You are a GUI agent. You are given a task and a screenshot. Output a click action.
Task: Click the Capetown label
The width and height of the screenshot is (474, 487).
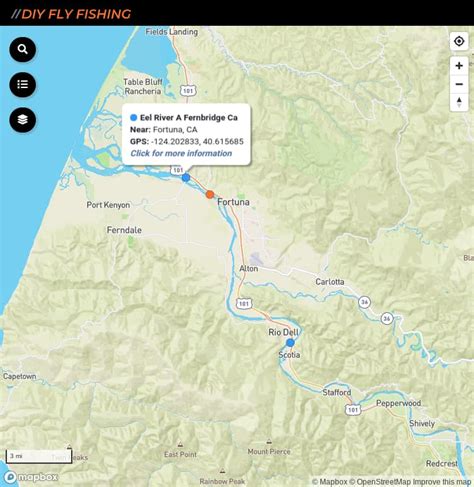19,376
